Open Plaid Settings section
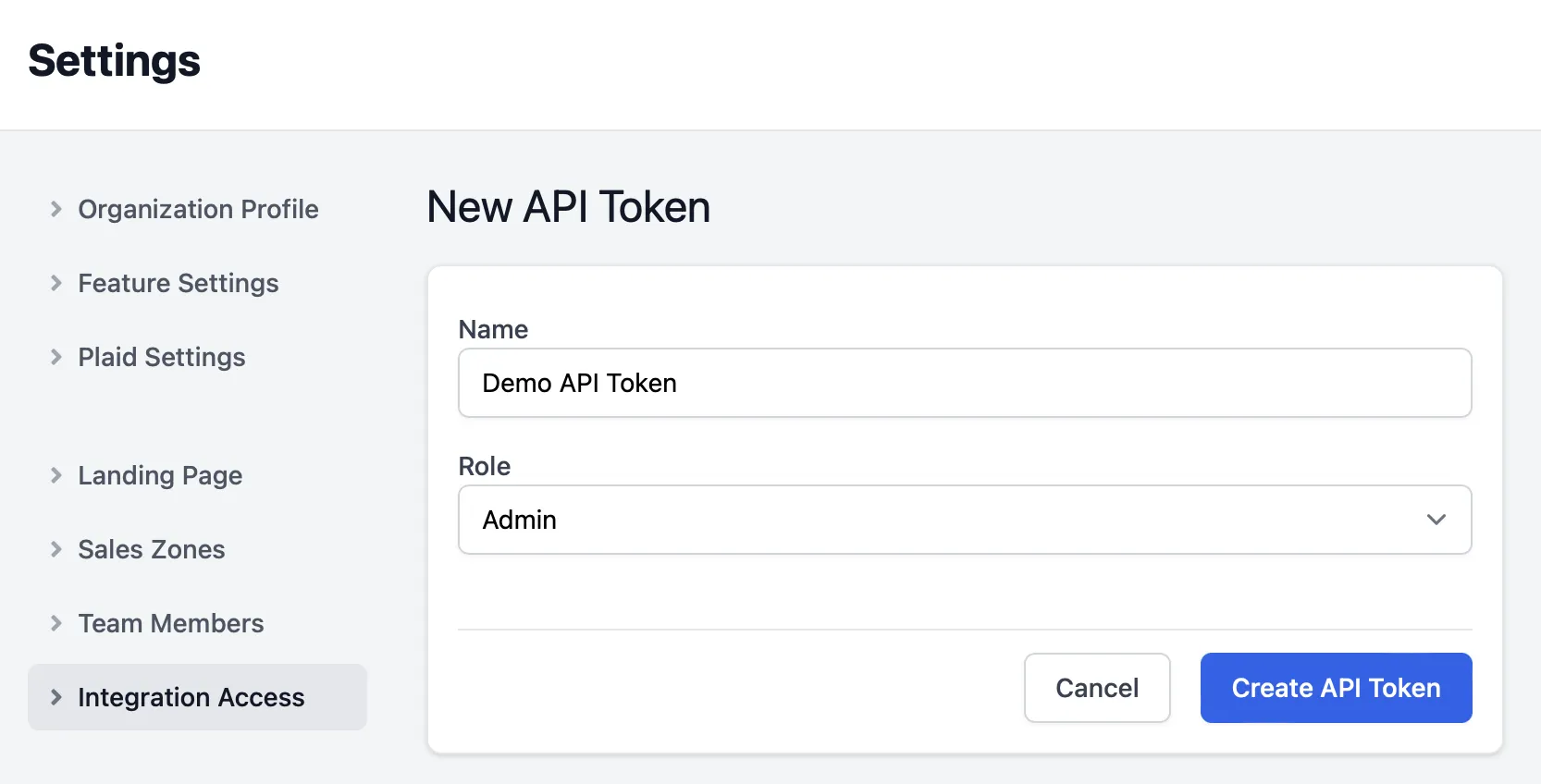This screenshot has height=784, width=1541. pyautogui.click(x=161, y=357)
